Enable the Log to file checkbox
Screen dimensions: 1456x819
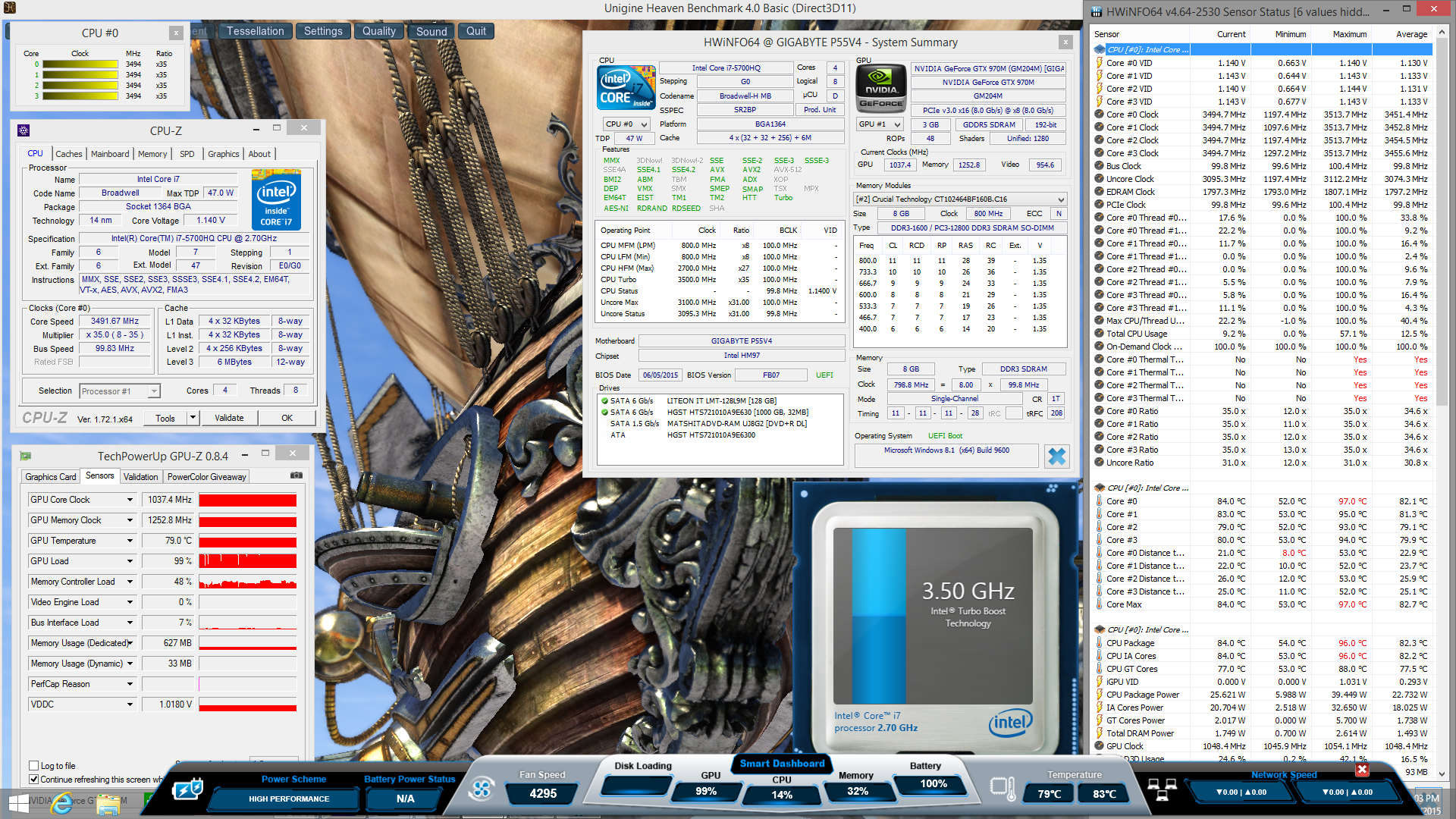[x=34, y=765]
